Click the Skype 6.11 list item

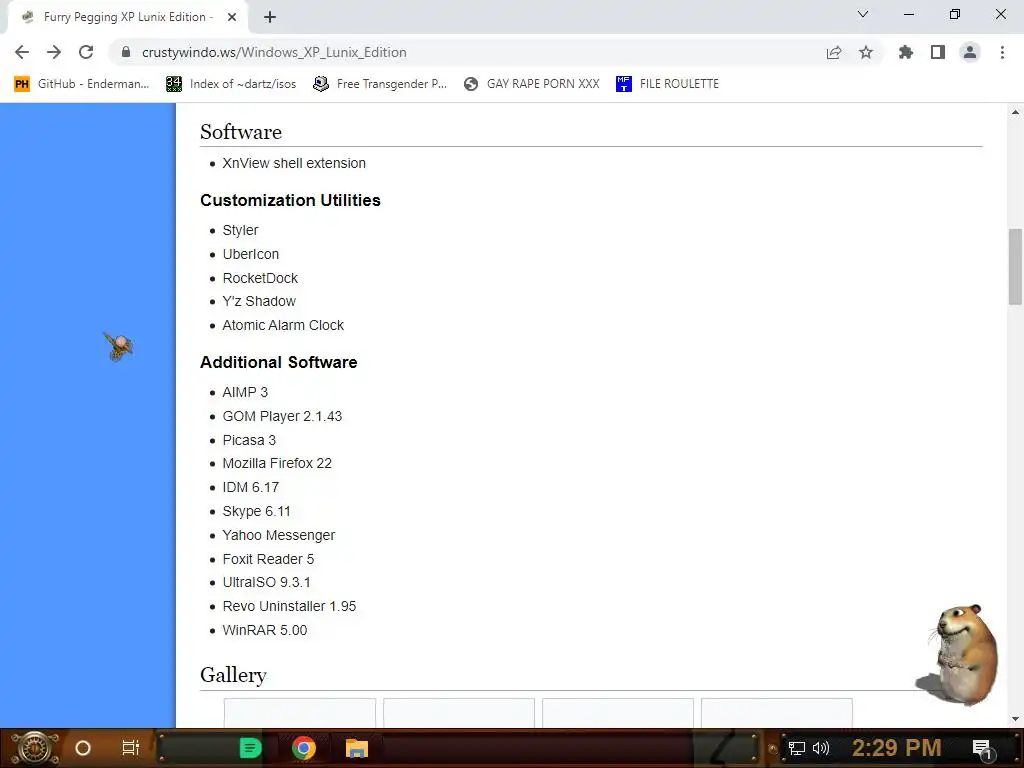[x=256, y=511]
